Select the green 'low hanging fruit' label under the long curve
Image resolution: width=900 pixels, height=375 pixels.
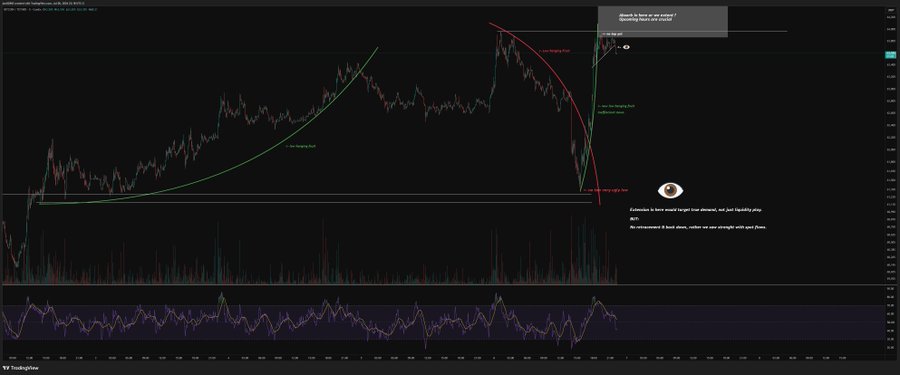coord(301,146)
